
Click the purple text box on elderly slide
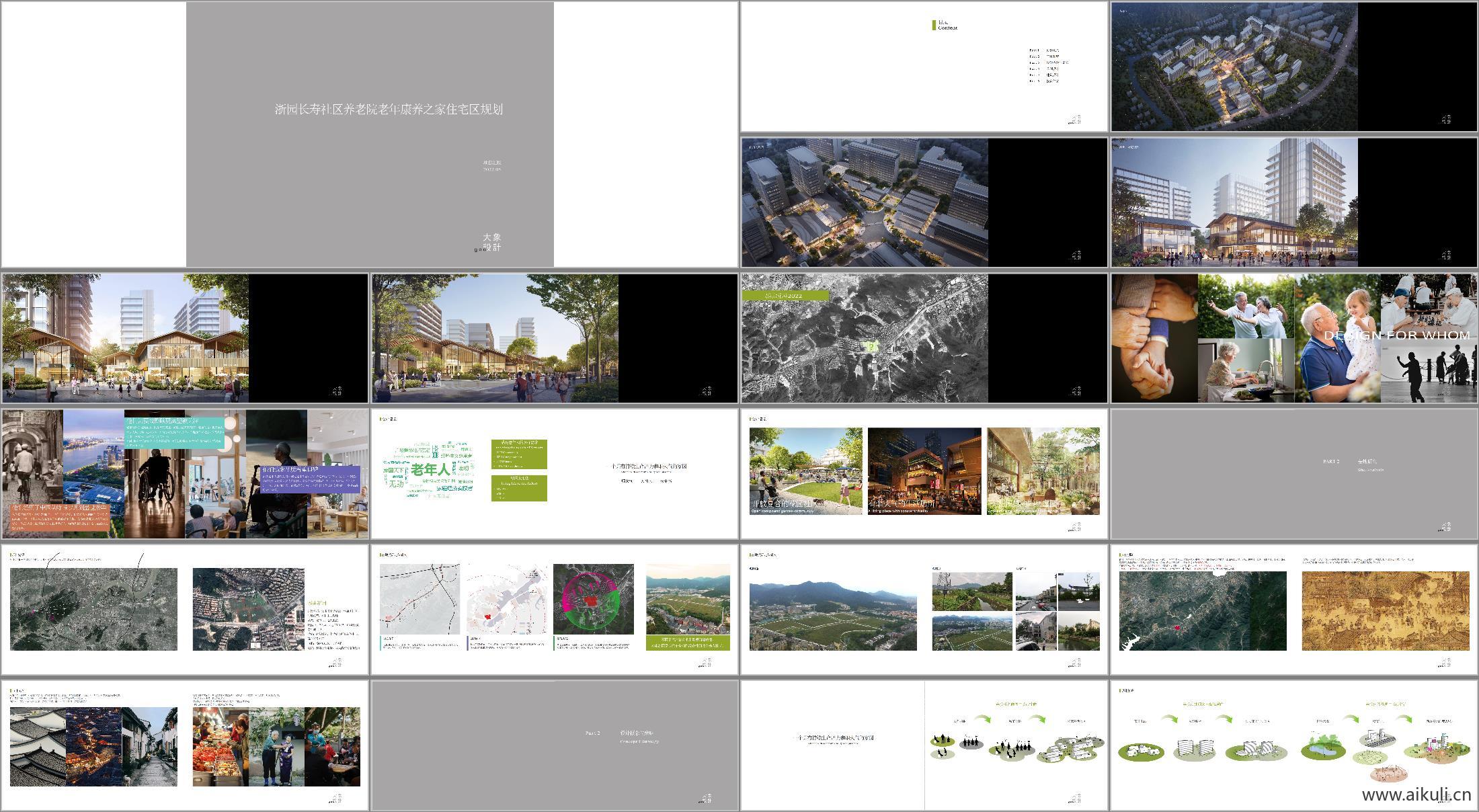[x=311, y=478]
